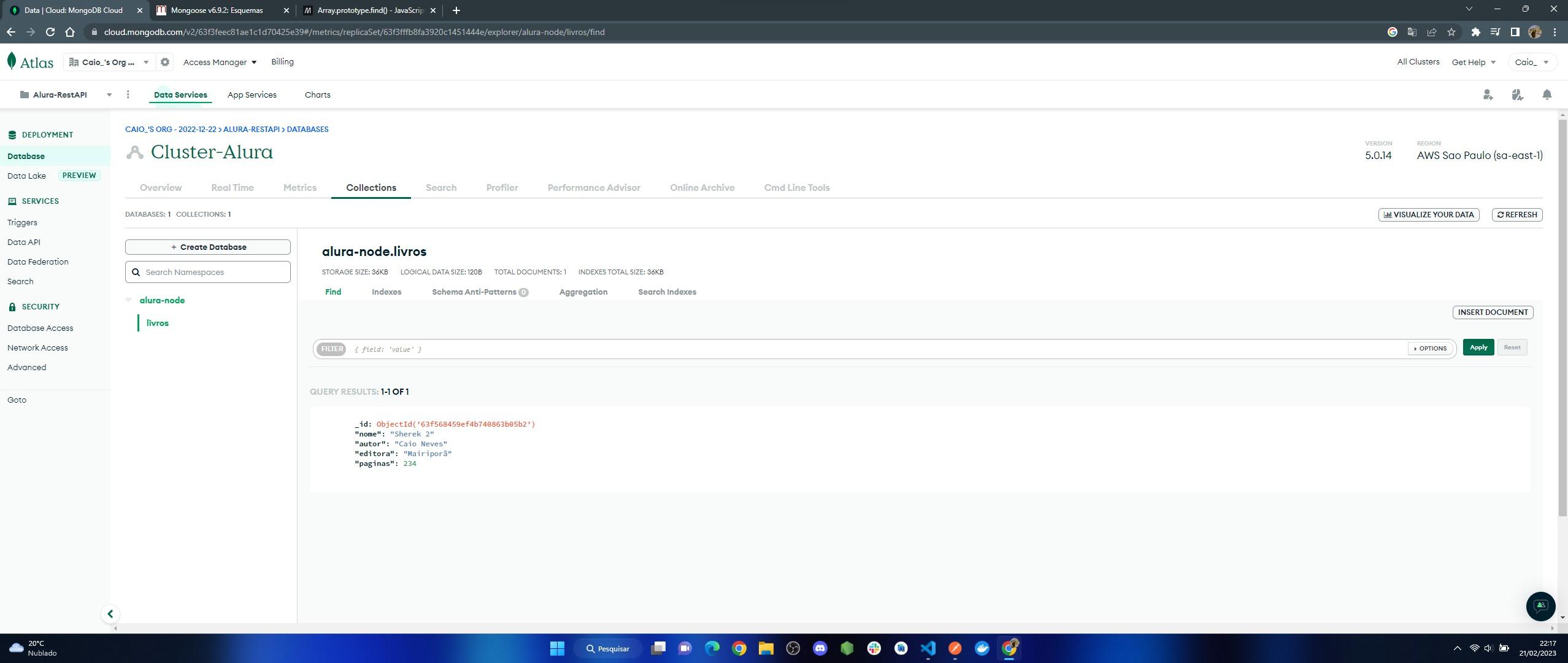The image size is (1568, 663).
Task: Switch to Aggregation tab
Action: 583,292
